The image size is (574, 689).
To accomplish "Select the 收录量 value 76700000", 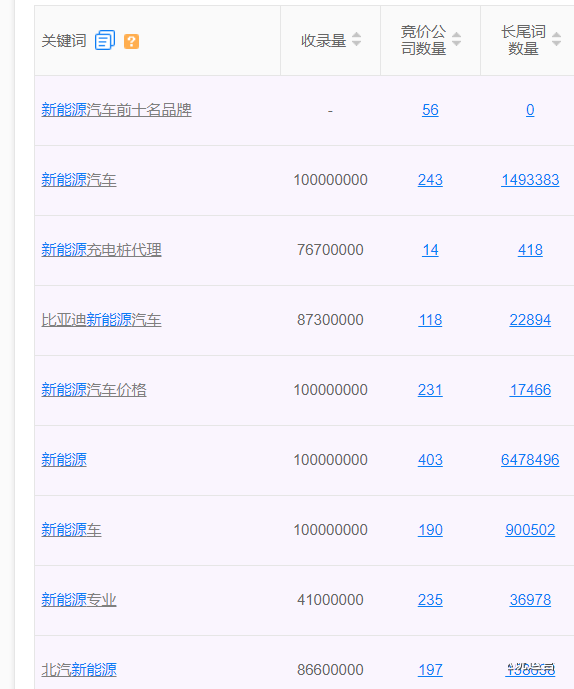I will pyautogui.click(x=330, y=250).
